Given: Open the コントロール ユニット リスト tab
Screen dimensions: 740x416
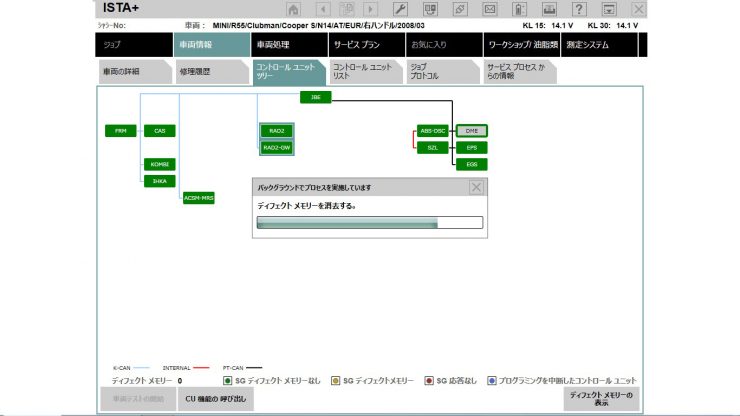Looking at the screenshot, I should [x=366, y=72].
